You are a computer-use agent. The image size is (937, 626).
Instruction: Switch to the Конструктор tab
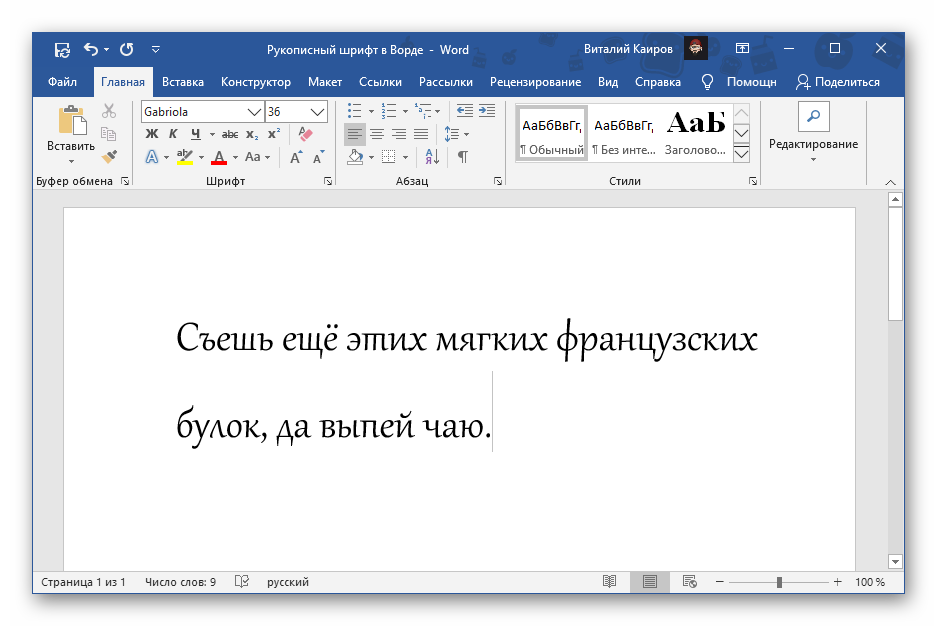[256, 82]
